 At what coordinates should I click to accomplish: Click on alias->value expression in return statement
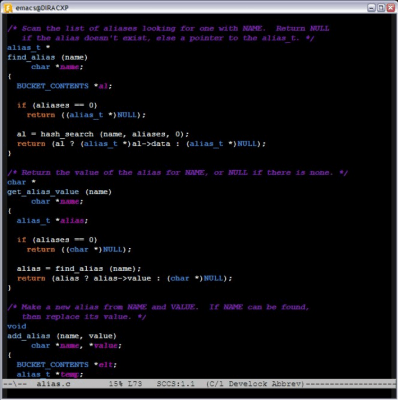pos(122,278)
